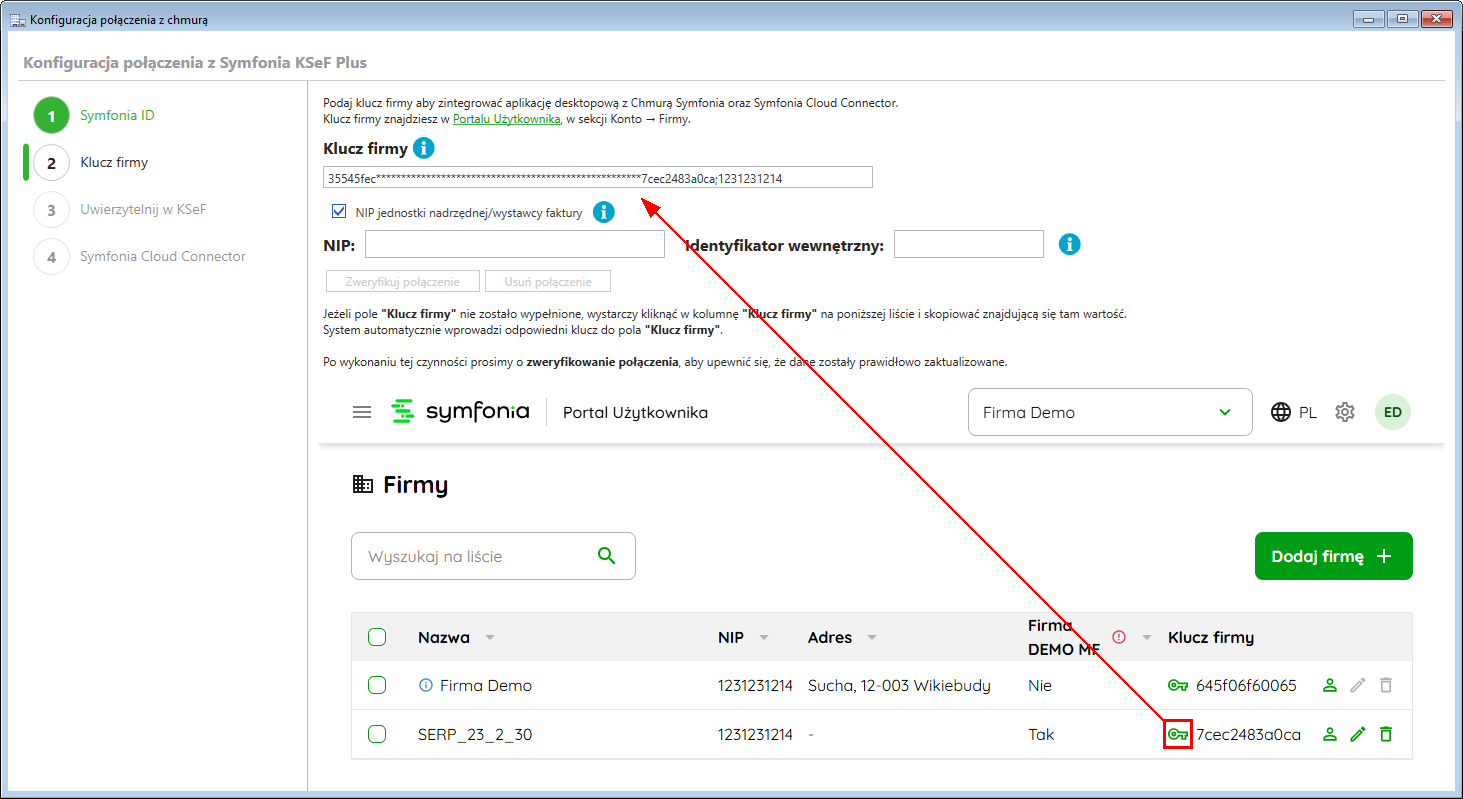Click into the NIP input field
The width and height of the screenshot is (1463, 799).
point(515,244)
